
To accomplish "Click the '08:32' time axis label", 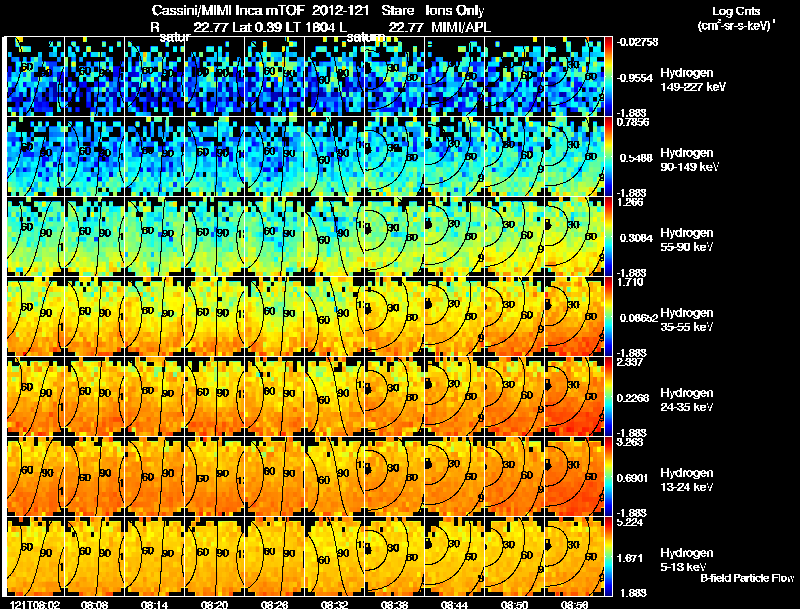I will point(334,604).
